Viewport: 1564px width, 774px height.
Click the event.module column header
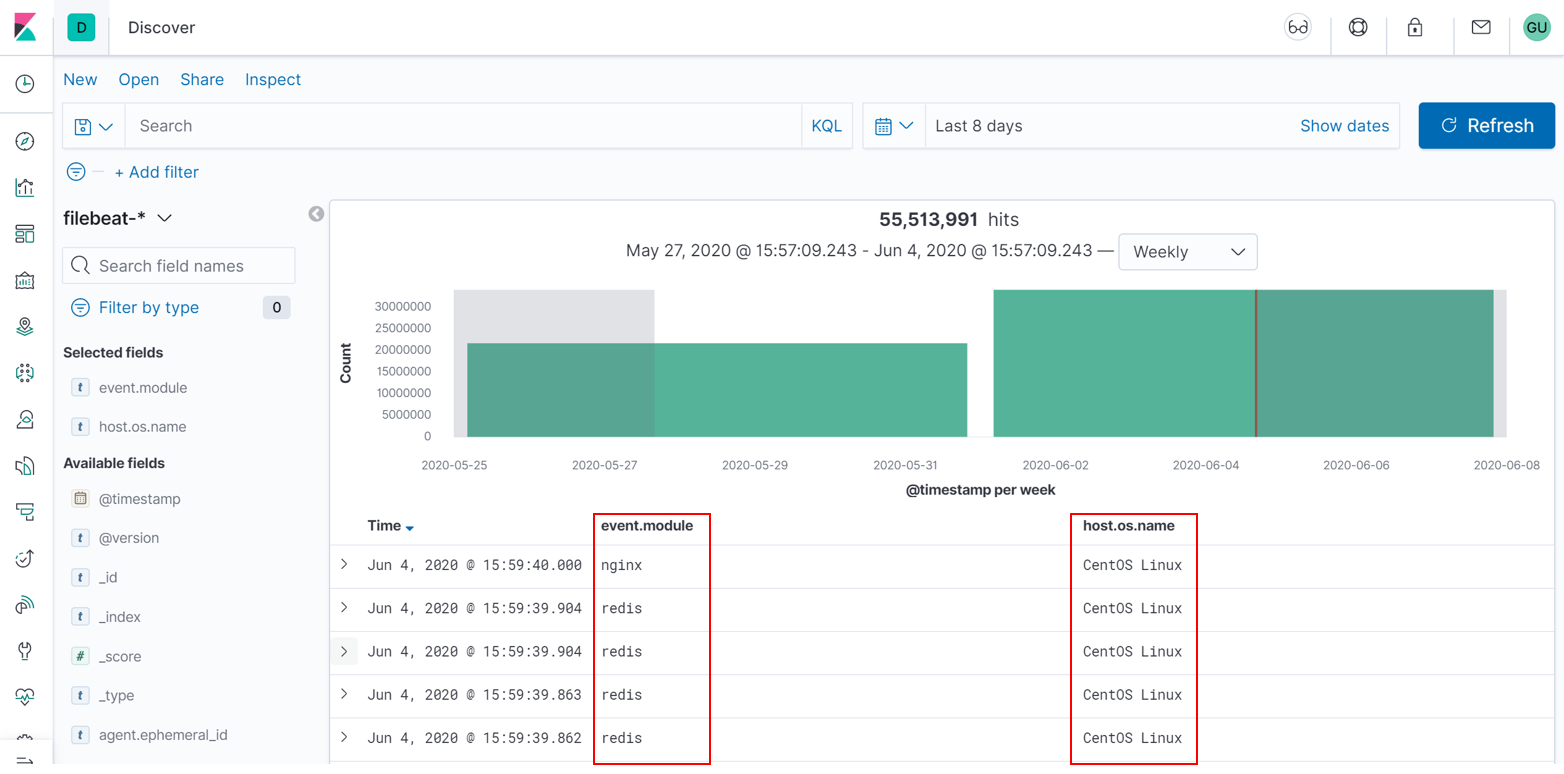[647, 526]
